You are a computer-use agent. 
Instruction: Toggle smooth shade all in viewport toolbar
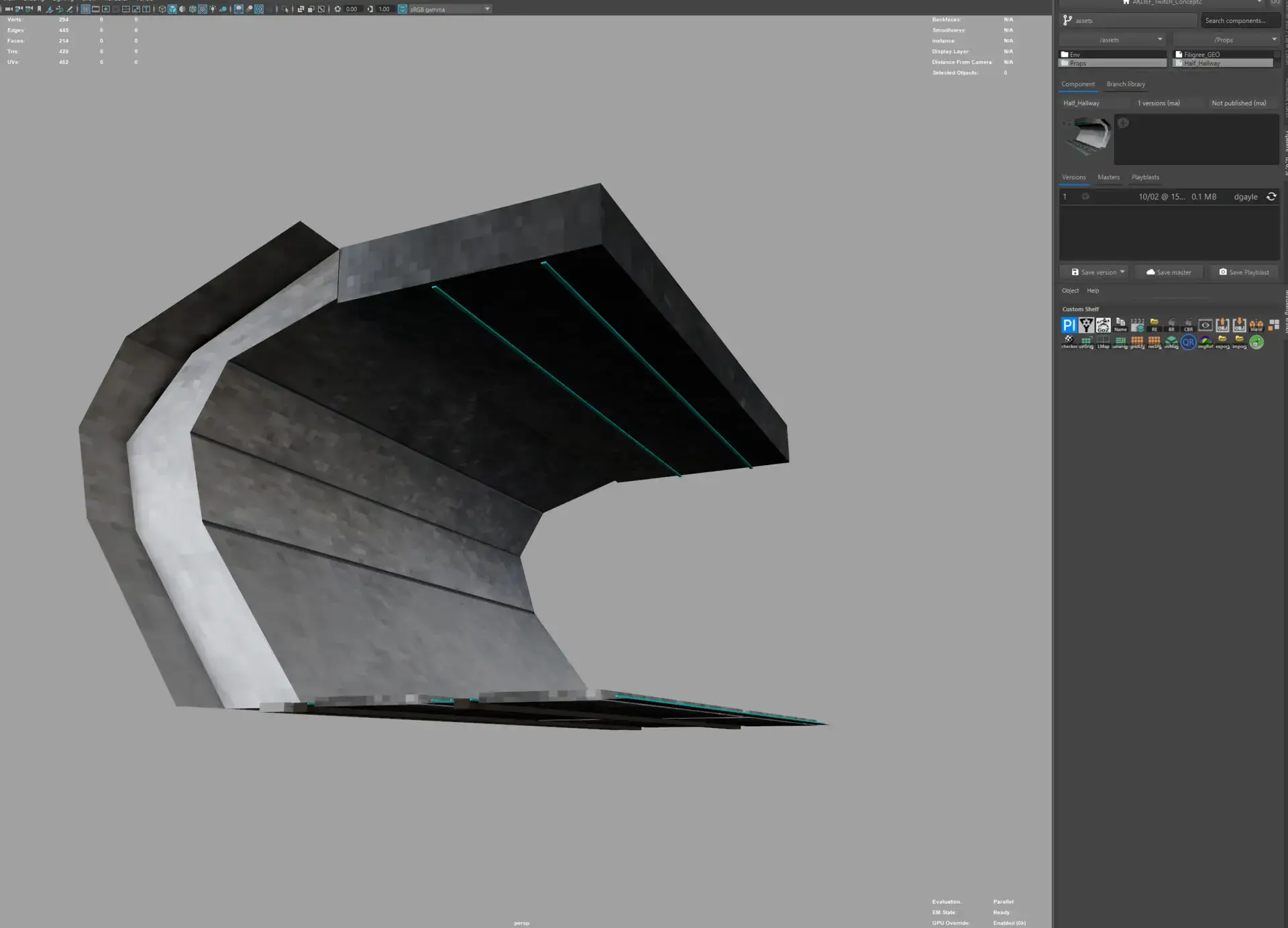tap(172, 9)
